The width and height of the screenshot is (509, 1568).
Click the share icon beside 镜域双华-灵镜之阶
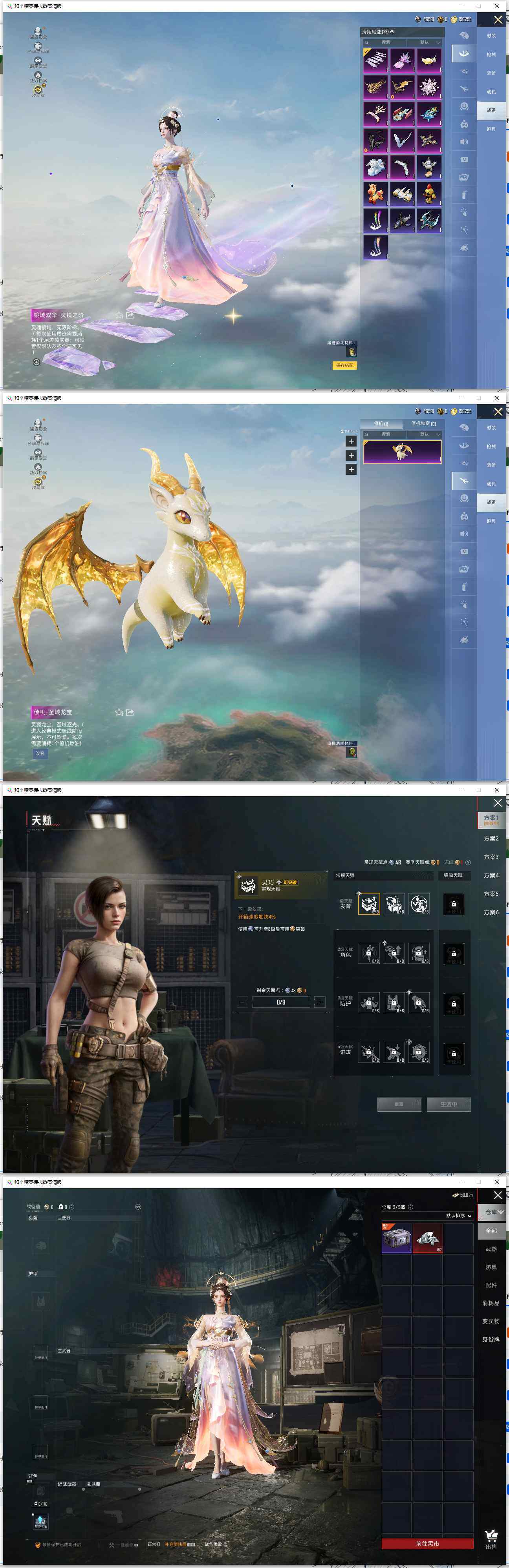click(x=130, y=315)
